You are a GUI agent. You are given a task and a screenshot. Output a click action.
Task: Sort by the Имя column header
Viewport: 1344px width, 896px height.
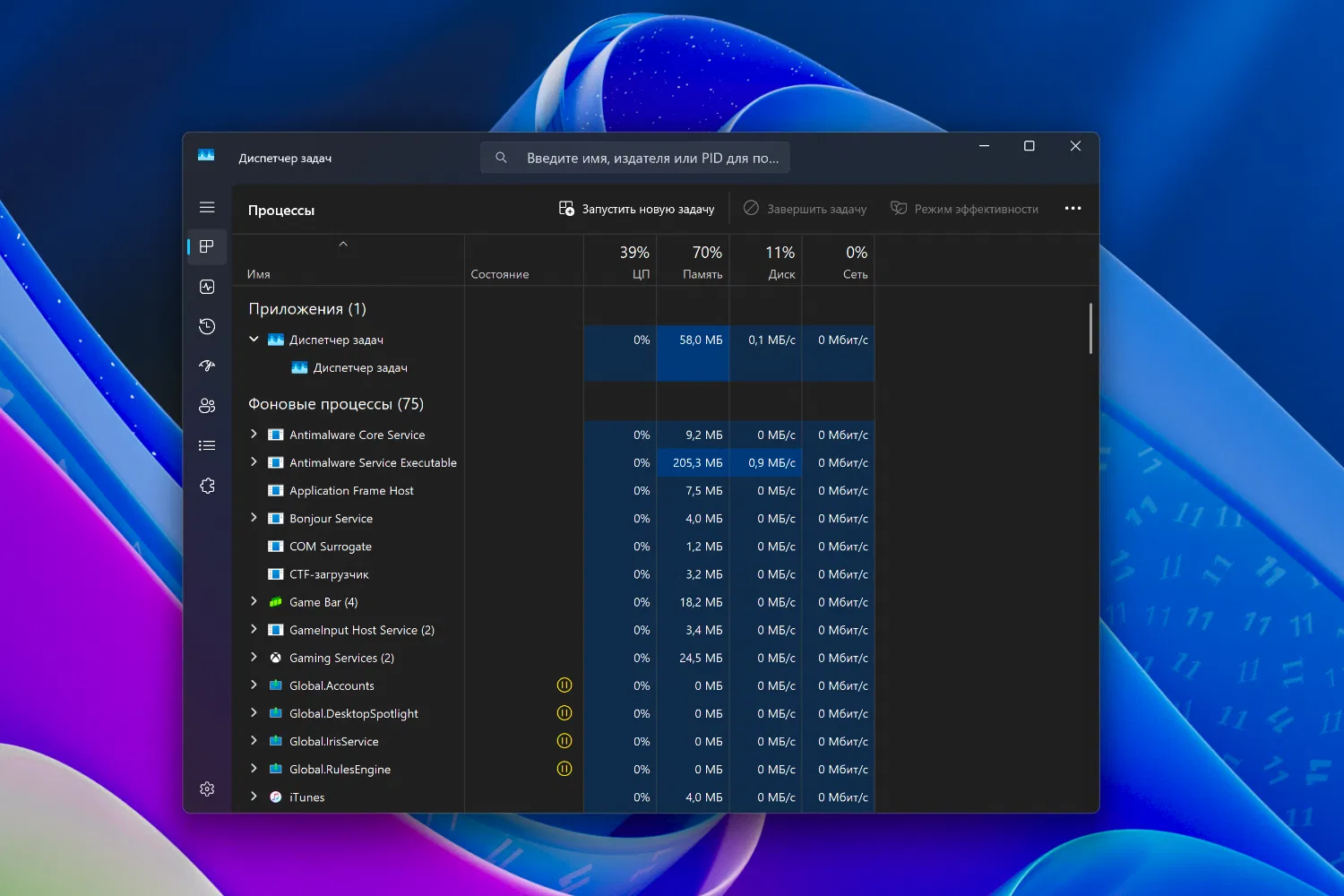pyautogui.click(x=349, y=261)
